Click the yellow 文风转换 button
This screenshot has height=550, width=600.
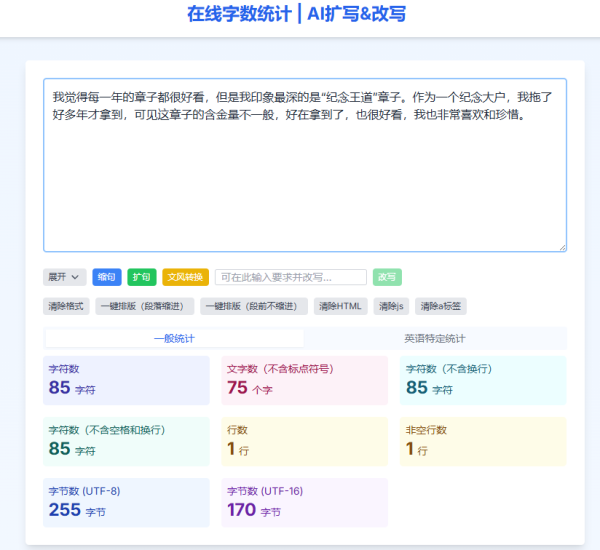(186, 277)
